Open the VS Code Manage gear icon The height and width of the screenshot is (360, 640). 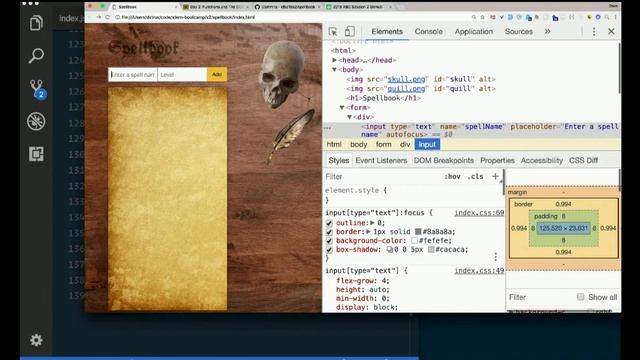36,340
